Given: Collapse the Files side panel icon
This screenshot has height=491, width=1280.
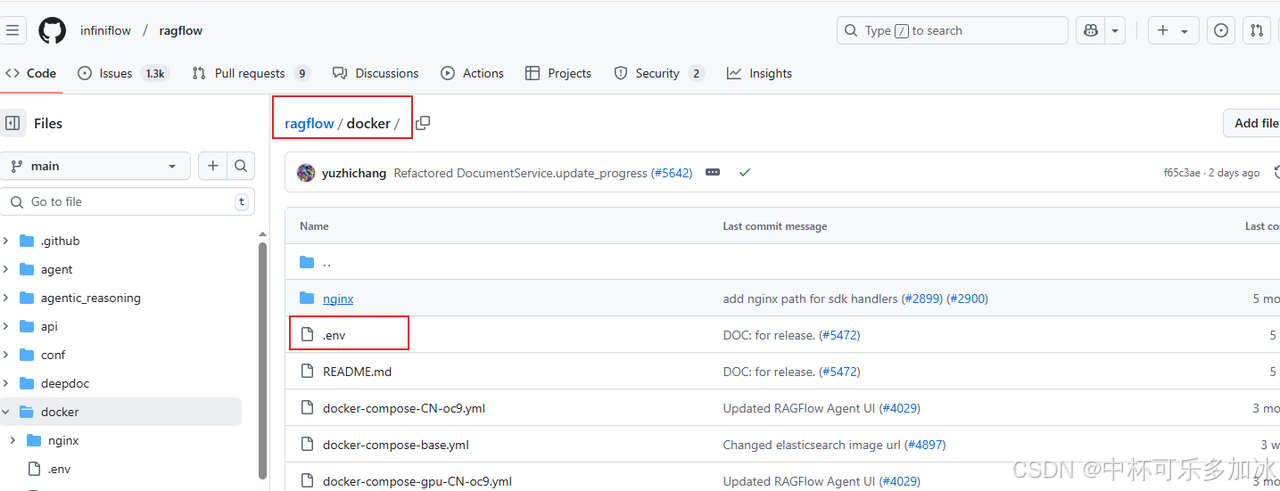Looking at the screenshot, I should [x=13, y=123].
